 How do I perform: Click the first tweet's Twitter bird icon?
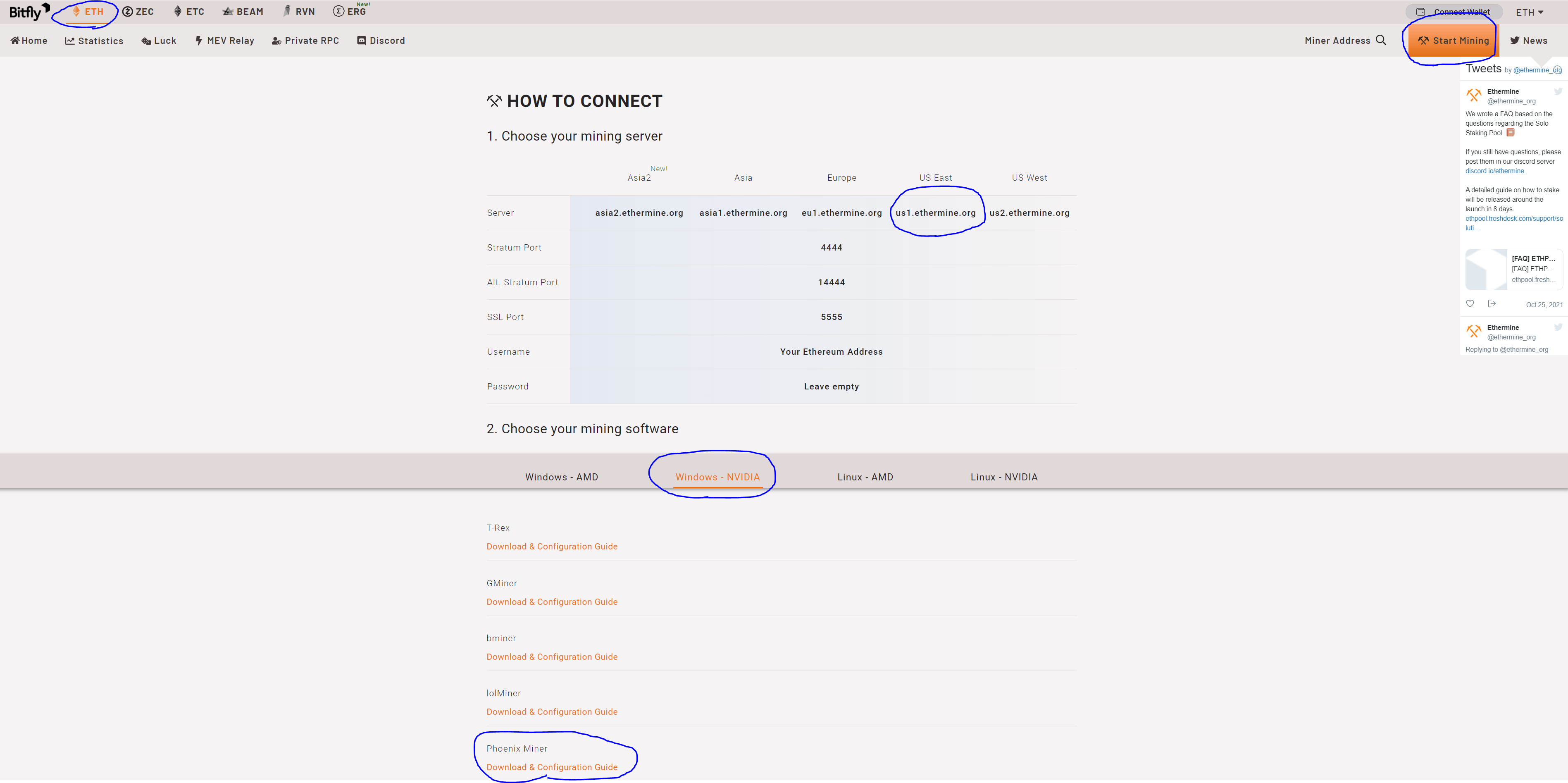[1558, 92]
